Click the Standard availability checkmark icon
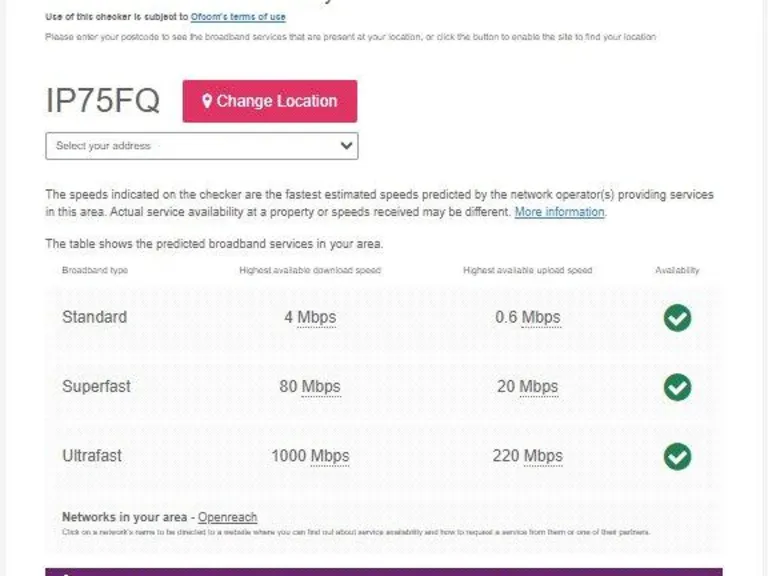This screenshot has height=576, width=768. coord(677,318)
